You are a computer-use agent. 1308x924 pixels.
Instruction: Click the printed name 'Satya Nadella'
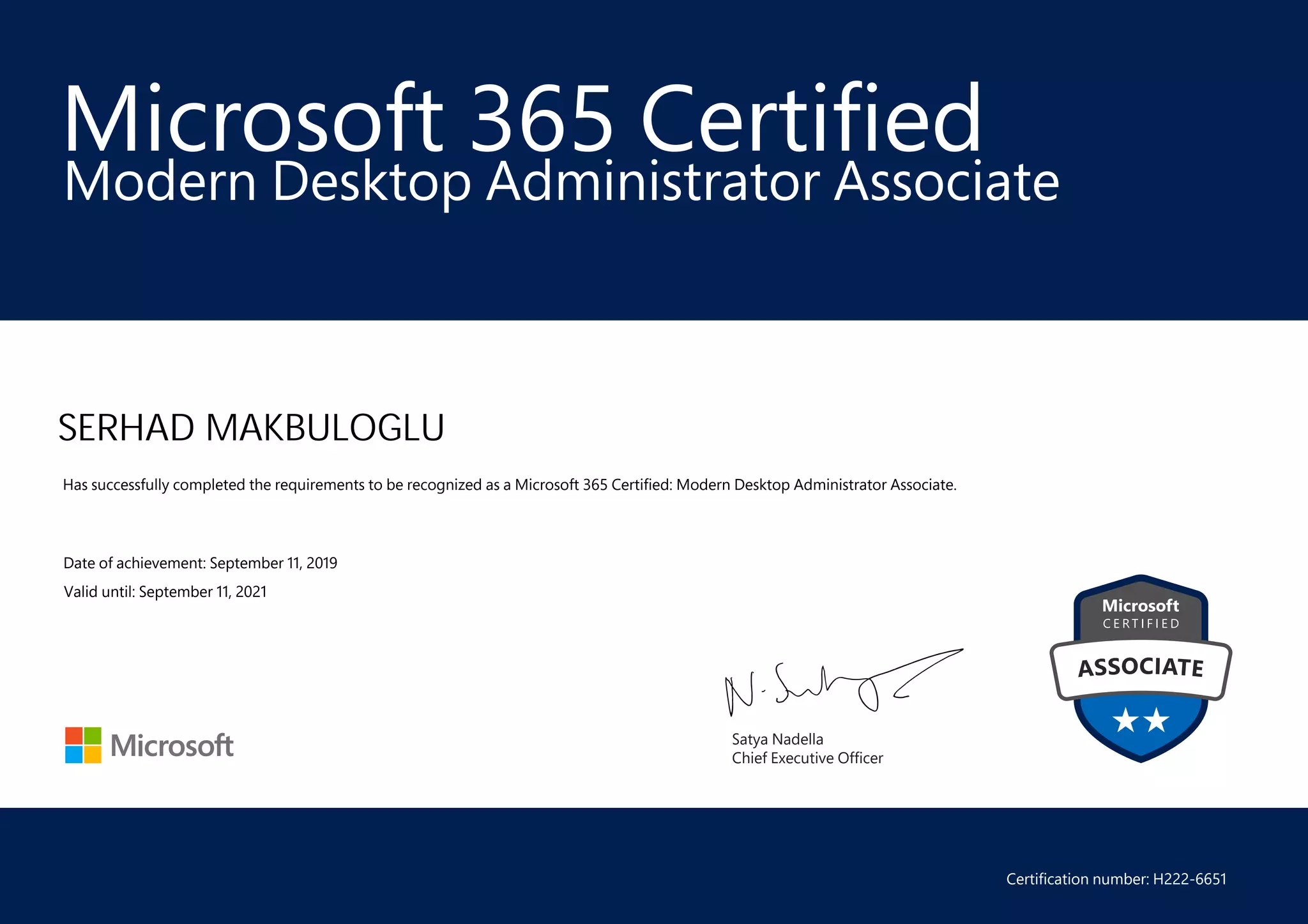click(777, 739)
